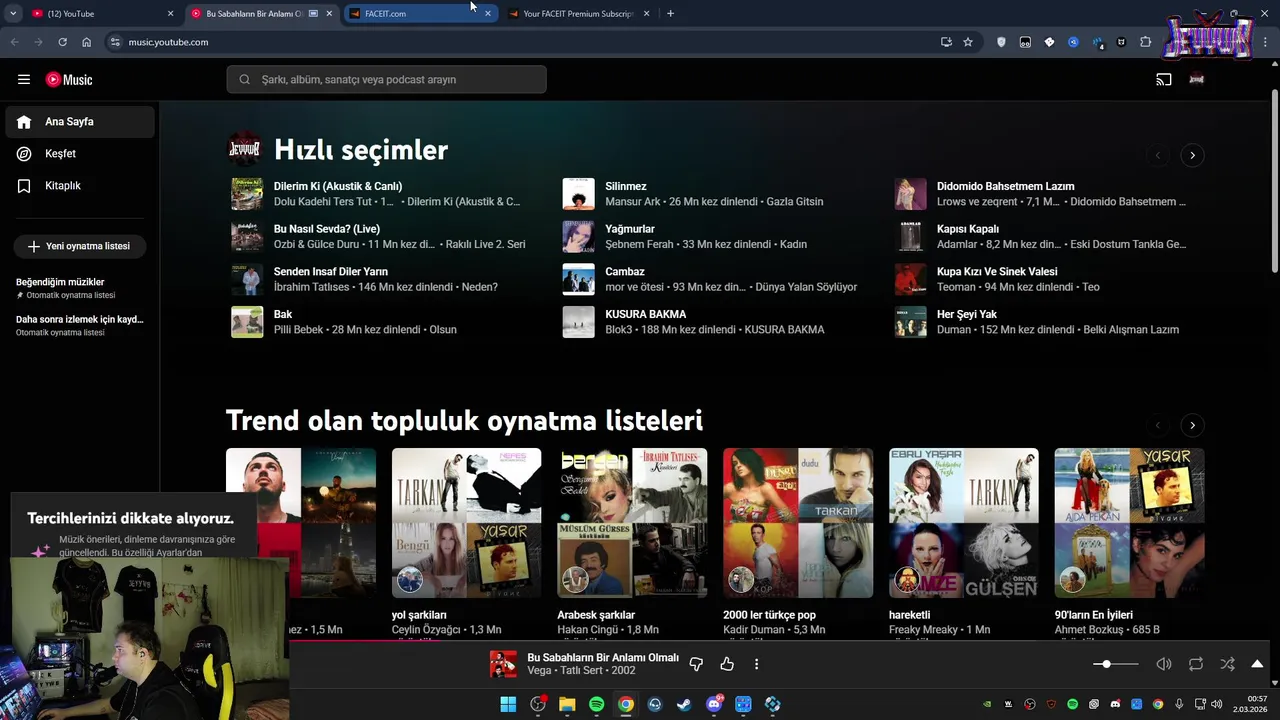Click the shield extension icon

1001,42
